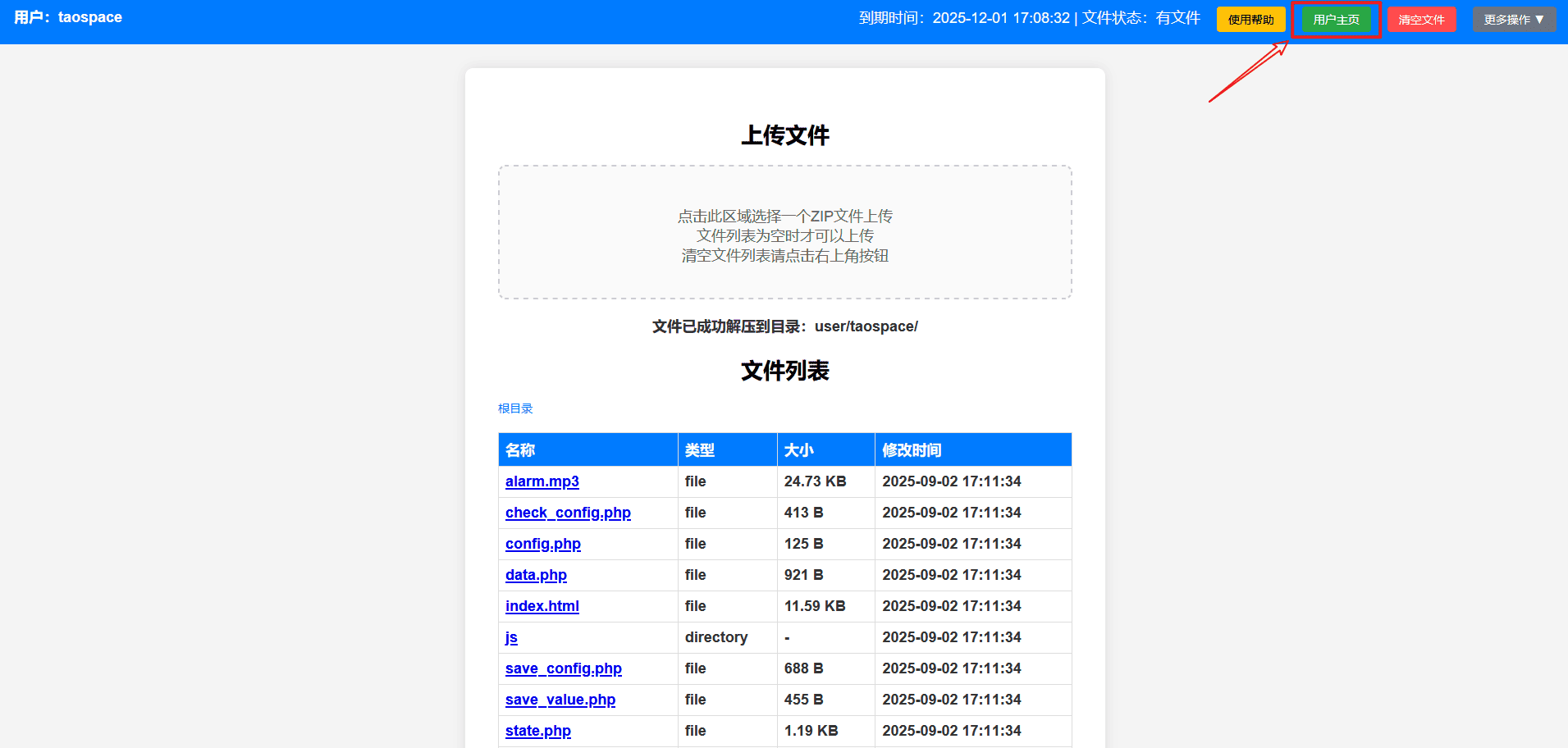Expand the 更多操作 dropdown menu
The image size is (1568, 748).
pyautogui.click(x=1513, y=20)
